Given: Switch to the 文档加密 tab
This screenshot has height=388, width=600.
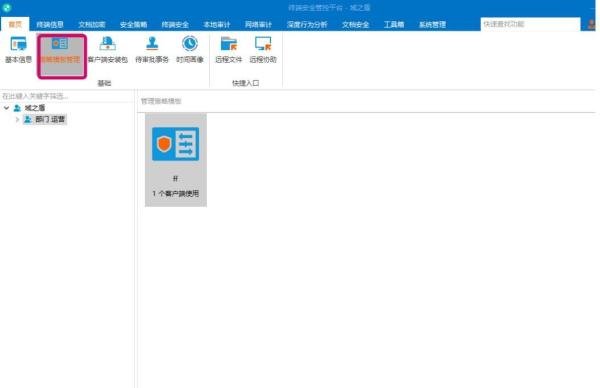Looking at the screenshot, I should [x=92, y=24].
